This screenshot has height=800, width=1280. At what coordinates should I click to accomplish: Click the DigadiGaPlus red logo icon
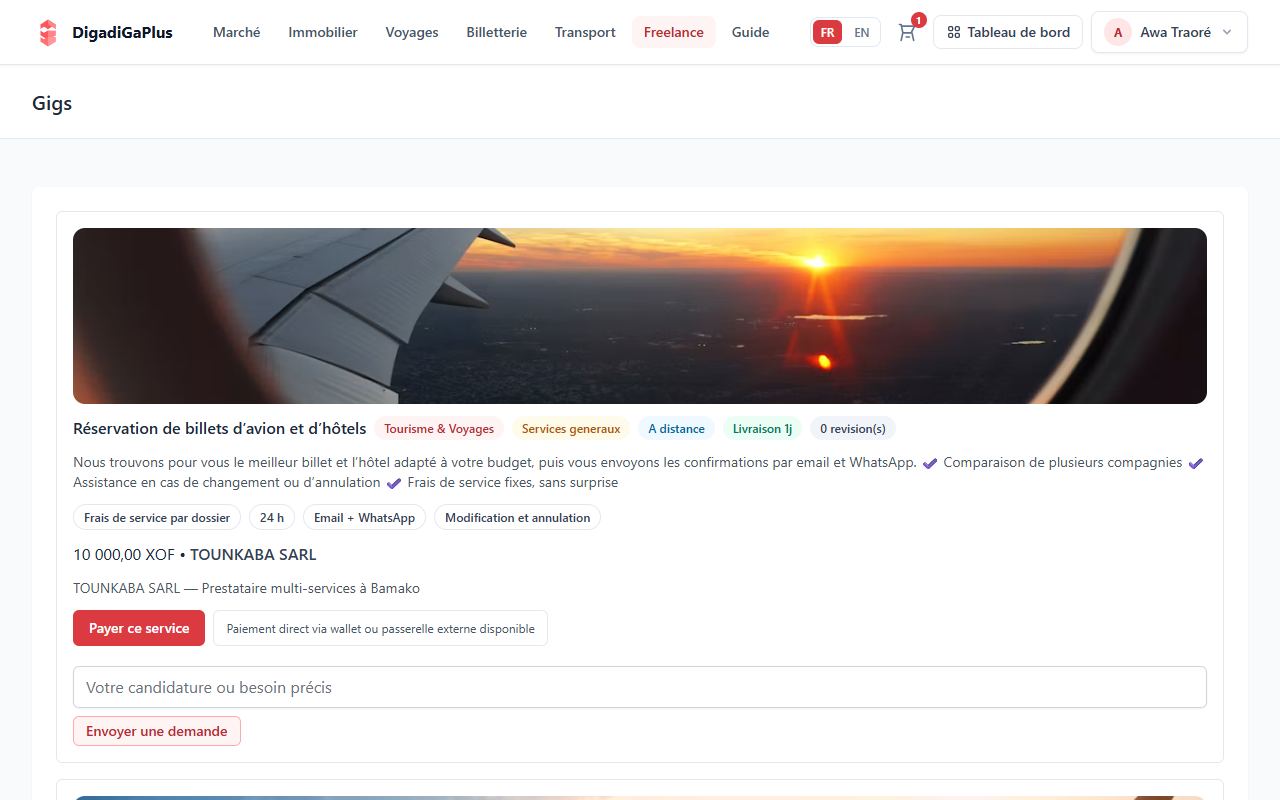[48, 32]
